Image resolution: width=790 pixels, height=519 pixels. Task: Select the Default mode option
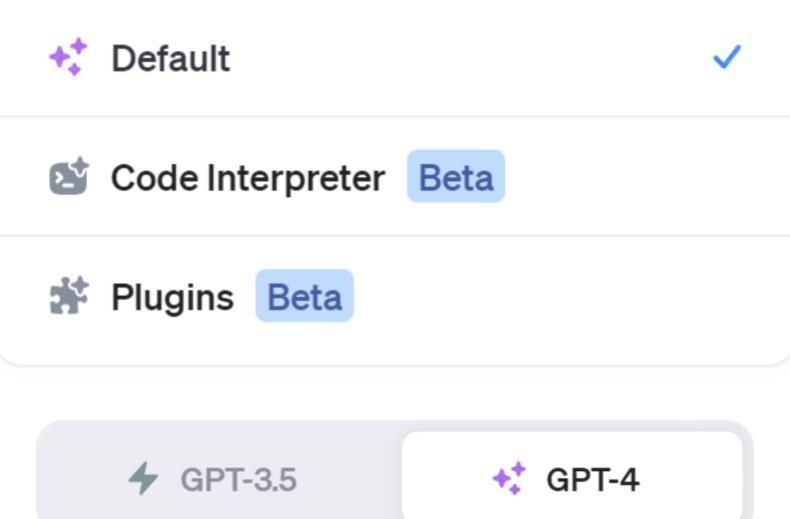click(395, 58)
